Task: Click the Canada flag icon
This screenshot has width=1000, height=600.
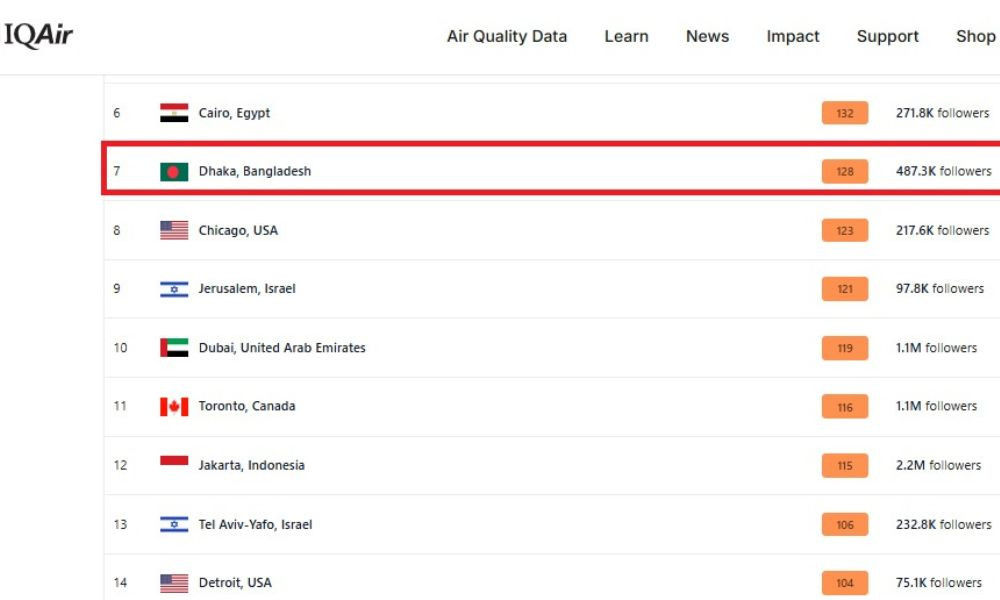Action: tap(174, 406)
